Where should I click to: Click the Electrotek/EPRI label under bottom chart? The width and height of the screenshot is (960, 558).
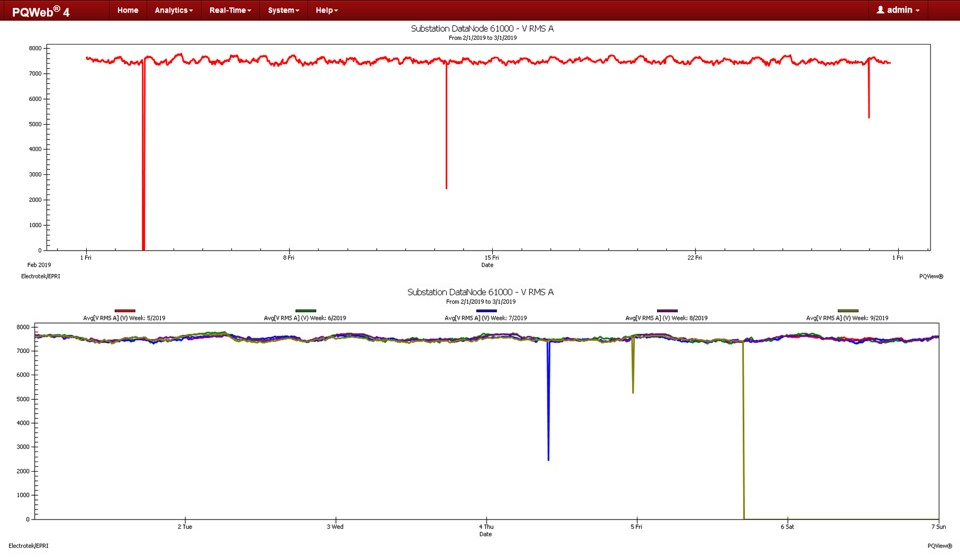click(x=28, y=546)
